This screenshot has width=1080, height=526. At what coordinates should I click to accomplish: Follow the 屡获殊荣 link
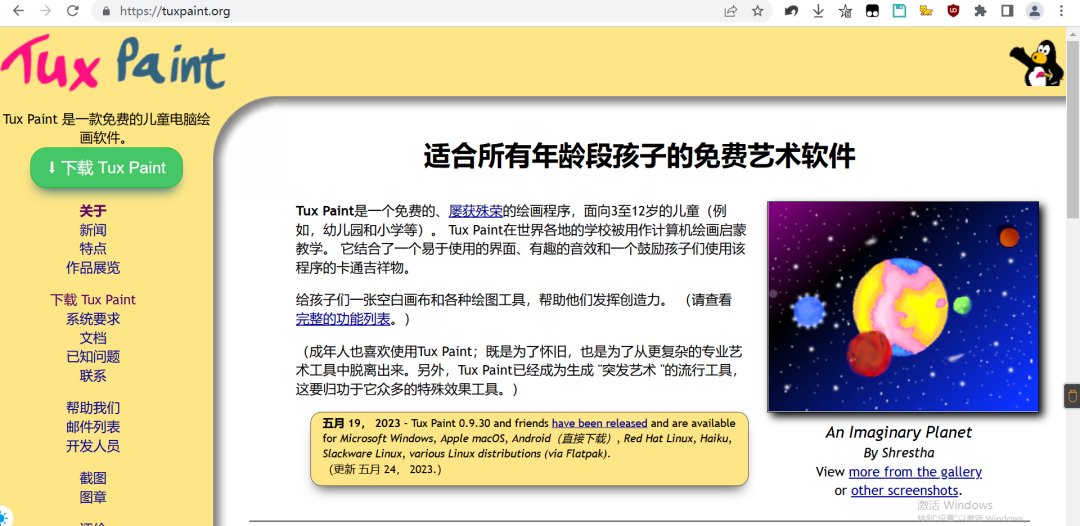coord(476,211)
